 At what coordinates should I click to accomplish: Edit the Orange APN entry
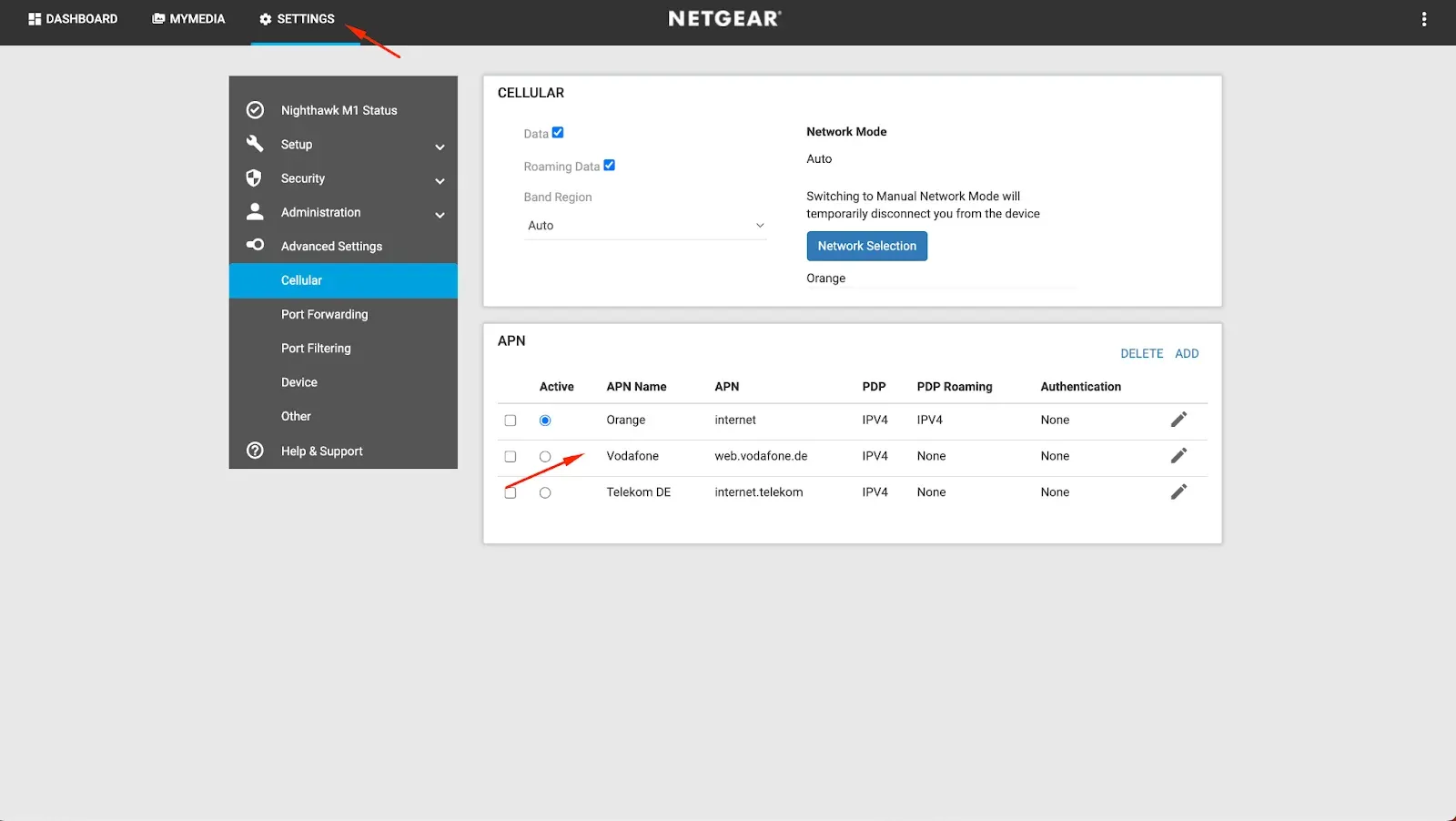click(x=1178, y=420)
